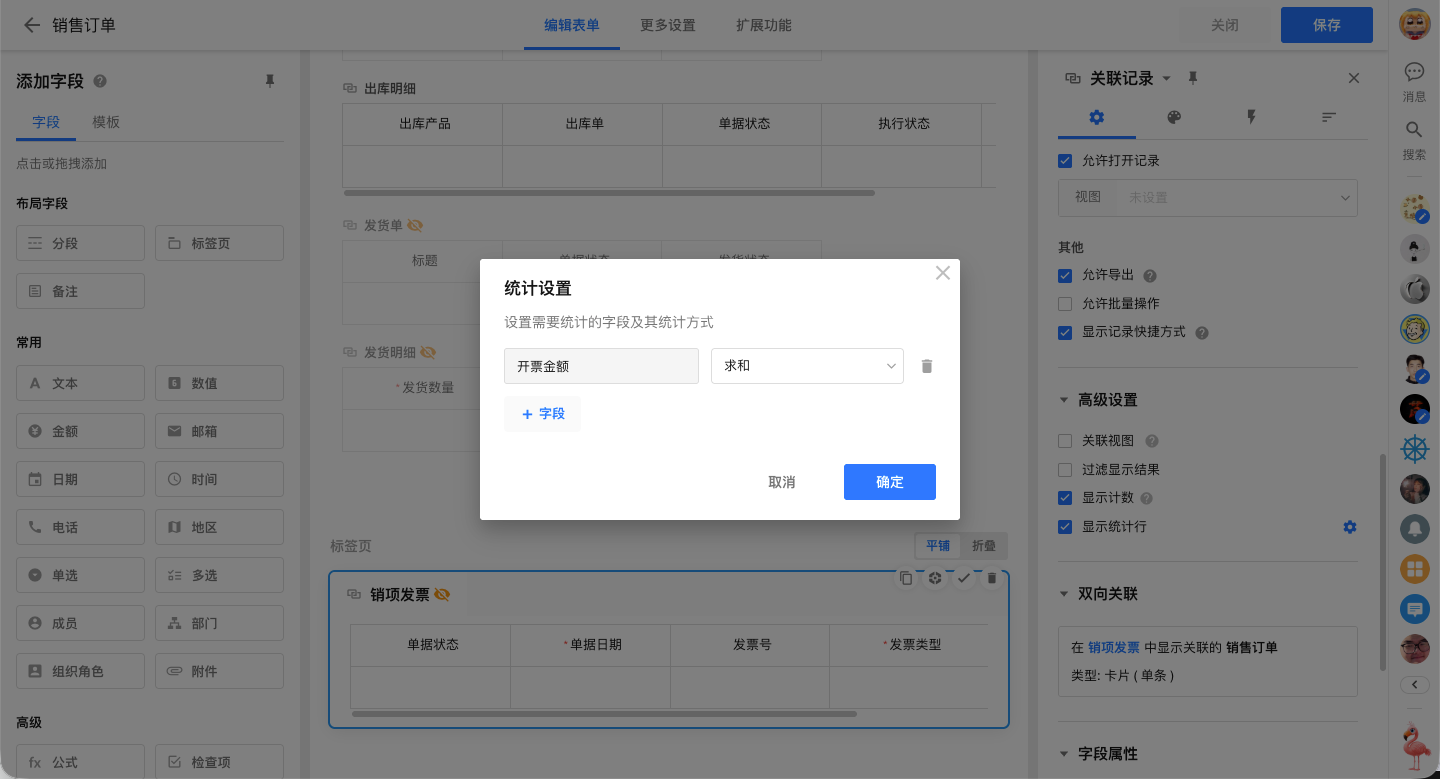Pin the 添加字段 panel

click(269, 81)
